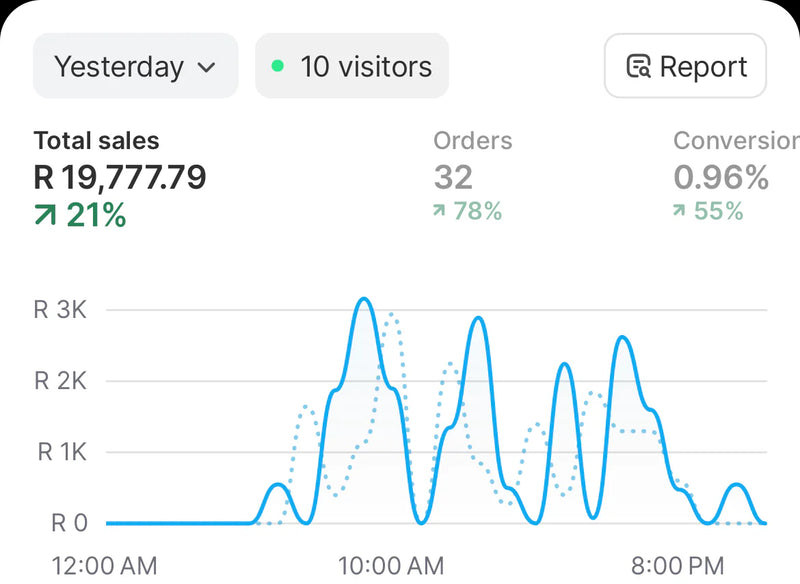Click the 10:00 AM time axis label

pyautogui.click(x=391, y=566)
